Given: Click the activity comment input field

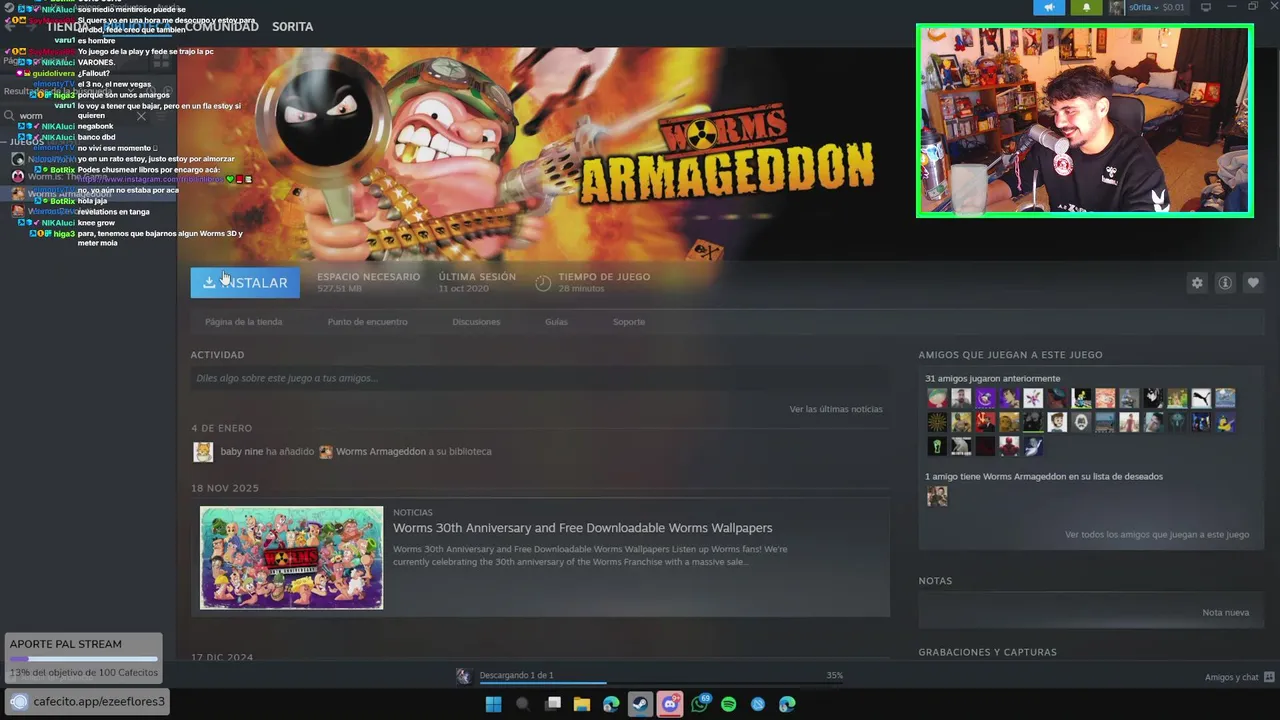Looking at the screenshot, I should [x=539, y=379].
